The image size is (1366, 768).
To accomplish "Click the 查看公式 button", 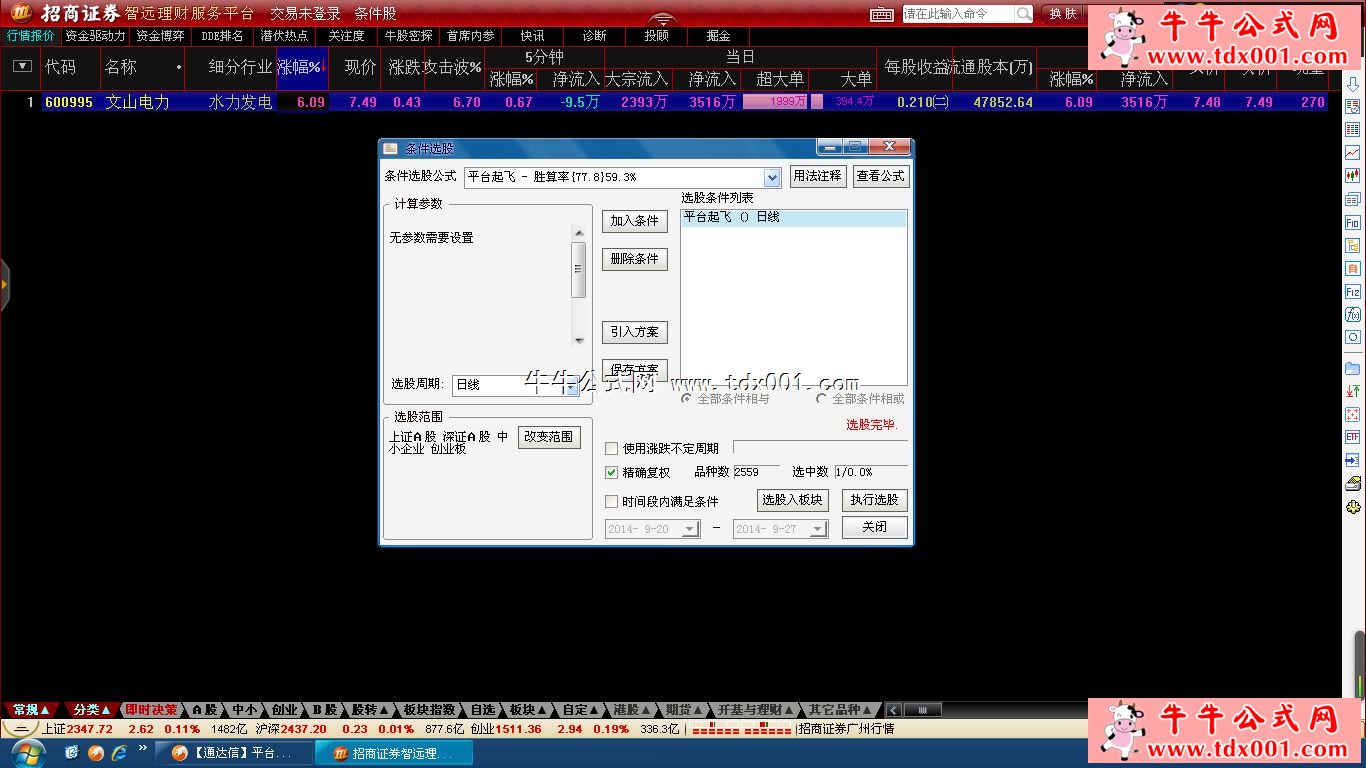I will [881, 176].
